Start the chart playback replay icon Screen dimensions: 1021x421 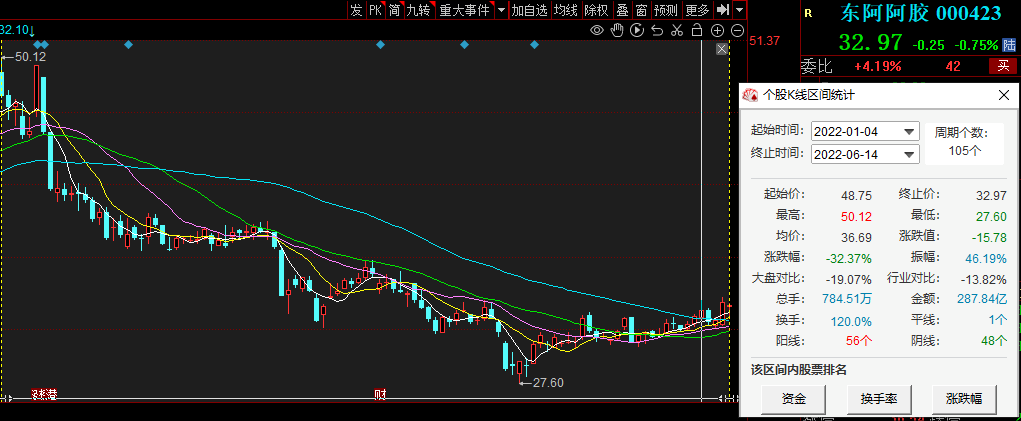point(637,30)
